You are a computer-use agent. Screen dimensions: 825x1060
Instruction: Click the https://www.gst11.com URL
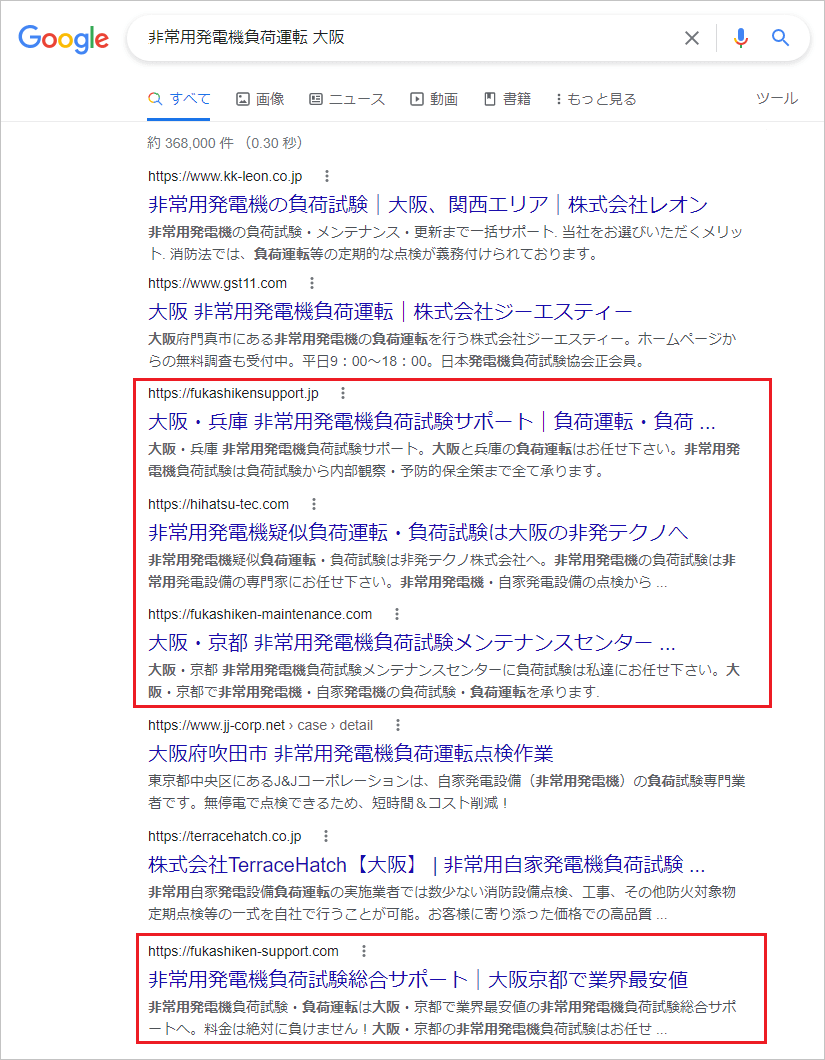tap(217, 283)
